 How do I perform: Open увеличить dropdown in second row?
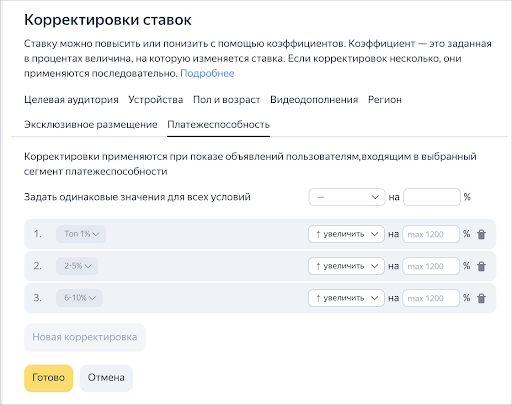click(x=346, y=266)
